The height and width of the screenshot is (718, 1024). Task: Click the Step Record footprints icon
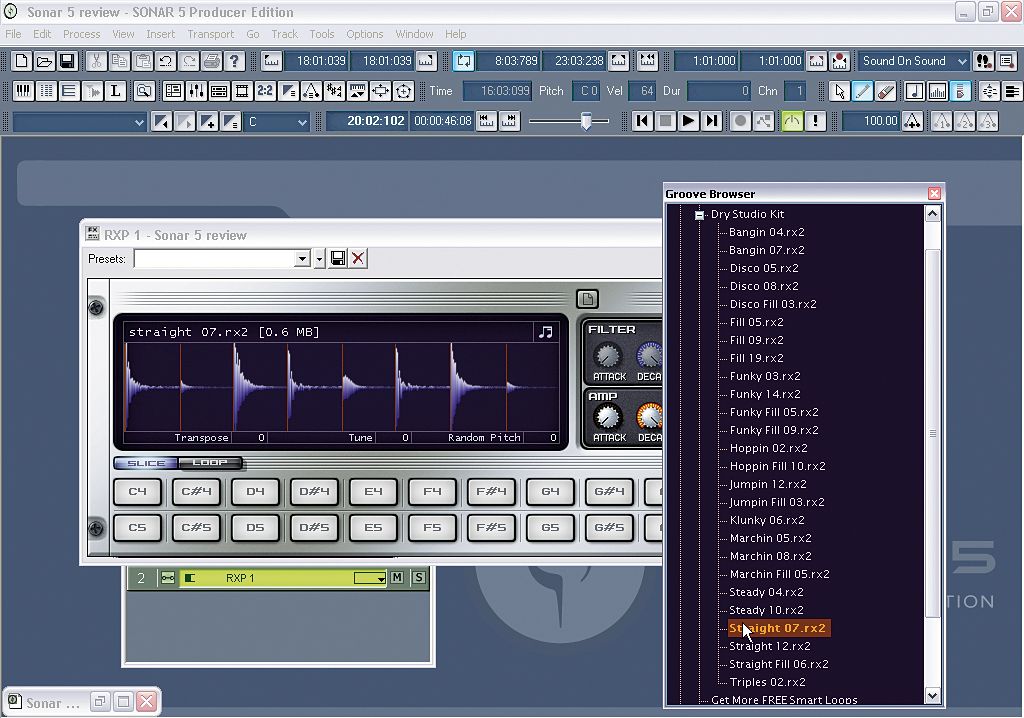[x=984, y=61]
